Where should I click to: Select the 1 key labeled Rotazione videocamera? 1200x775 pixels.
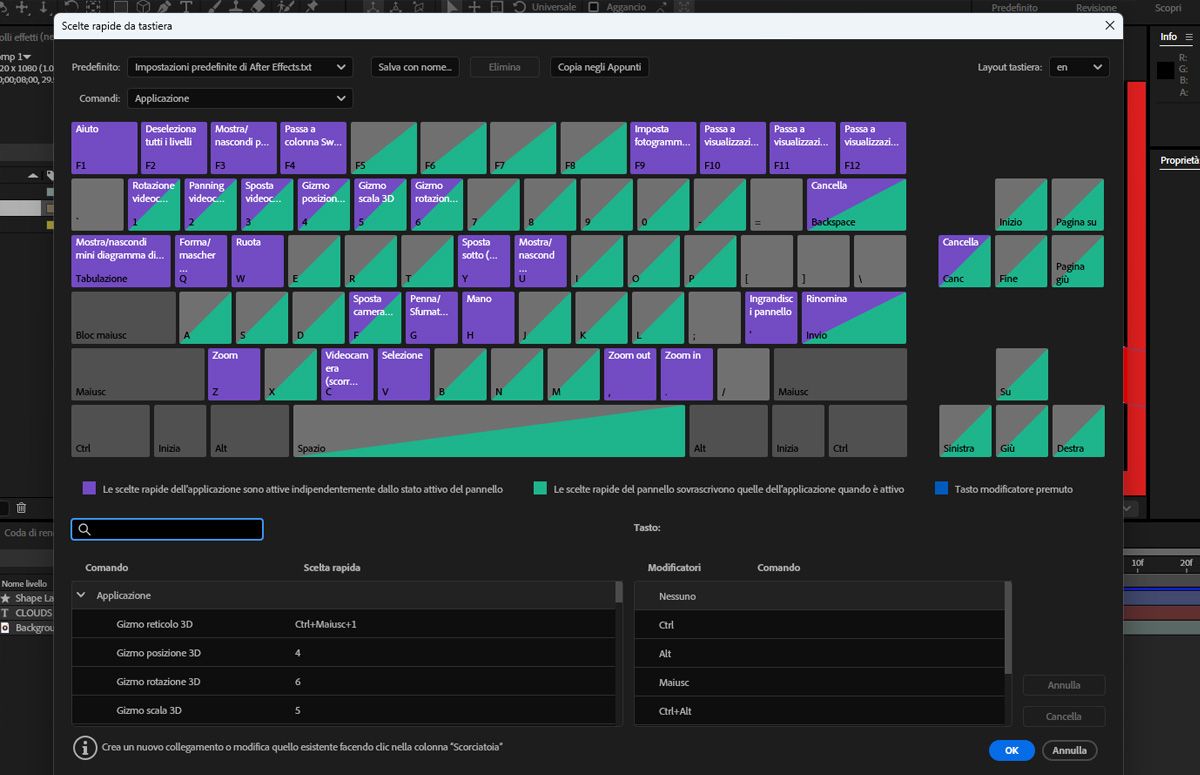155,205
